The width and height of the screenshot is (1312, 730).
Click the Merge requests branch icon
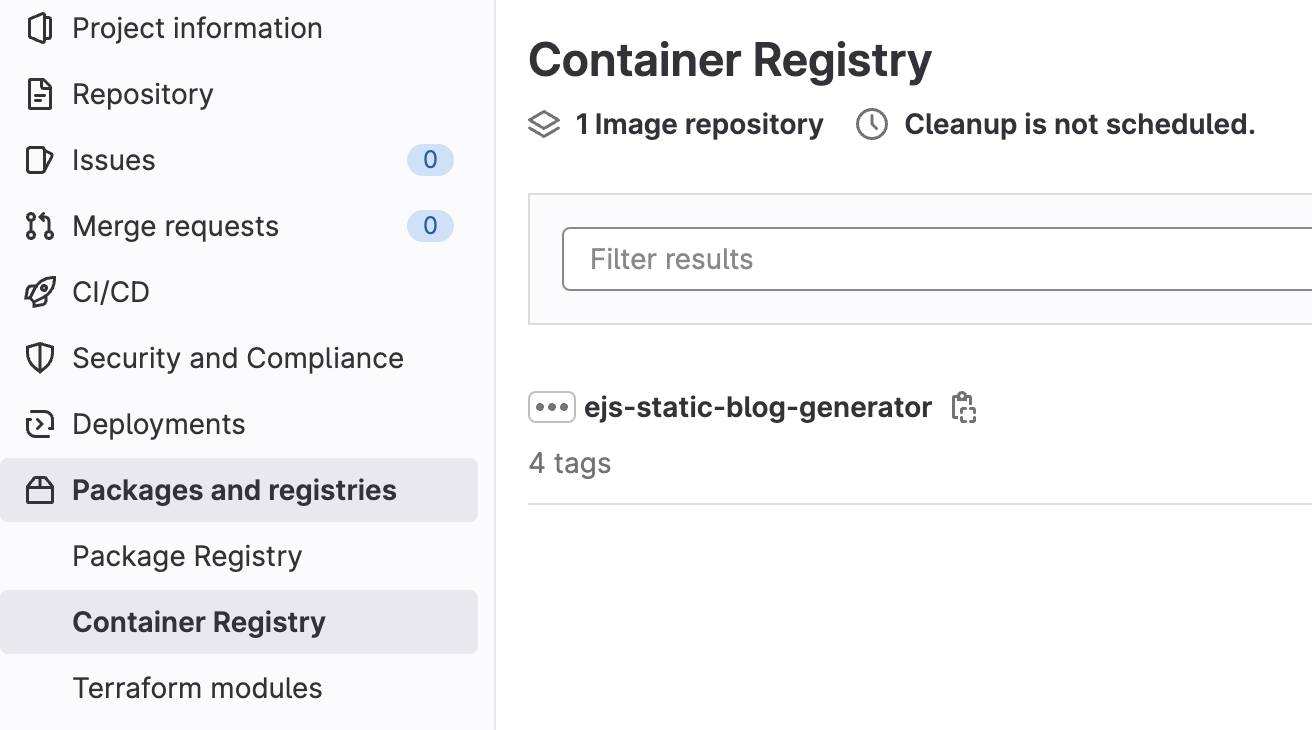coord(39,226)
